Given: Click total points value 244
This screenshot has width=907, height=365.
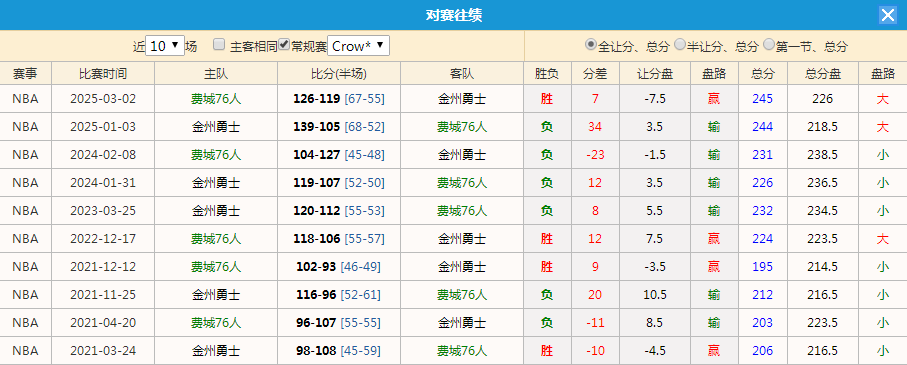Looking at the screenshot, I should tap(762, 127).
